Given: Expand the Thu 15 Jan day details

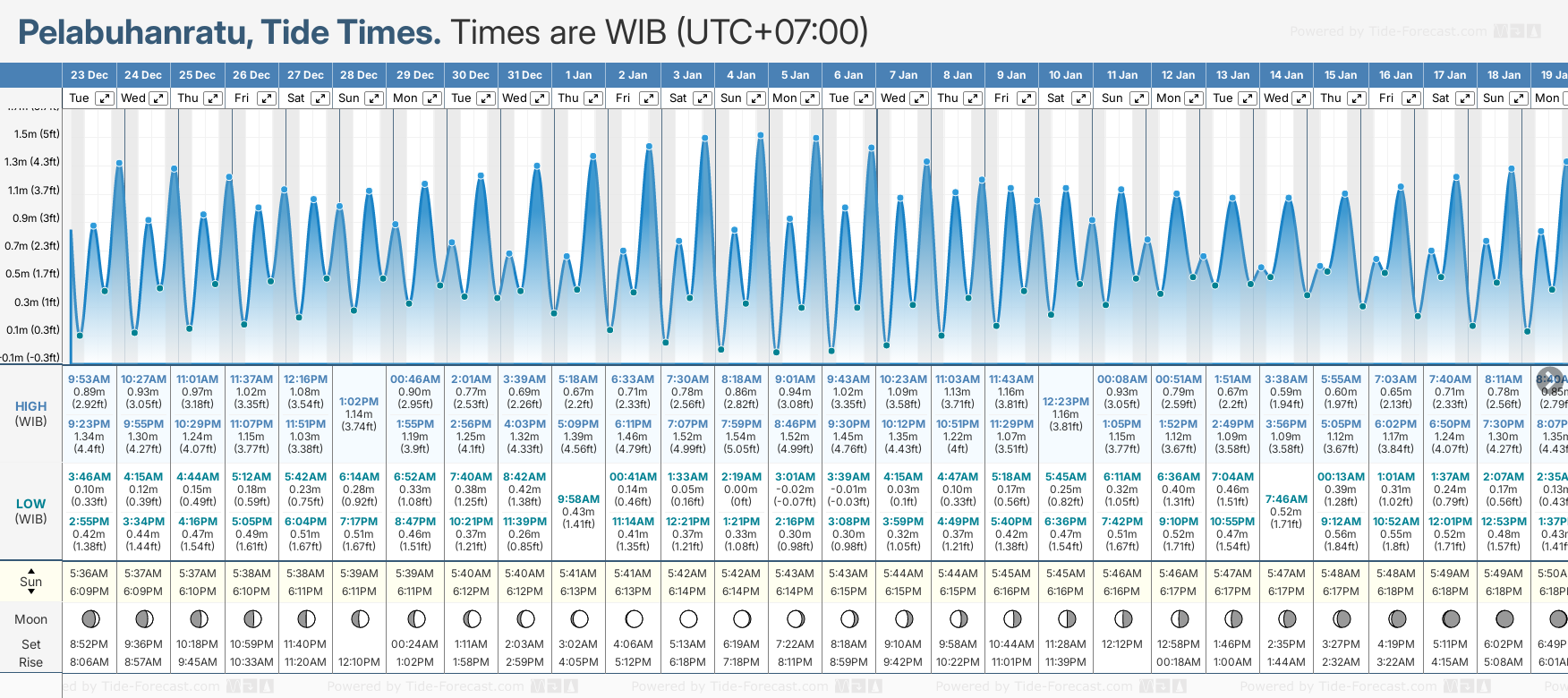Looking at the screenshot, I should pyautogui.click(x=1357, y=98).
